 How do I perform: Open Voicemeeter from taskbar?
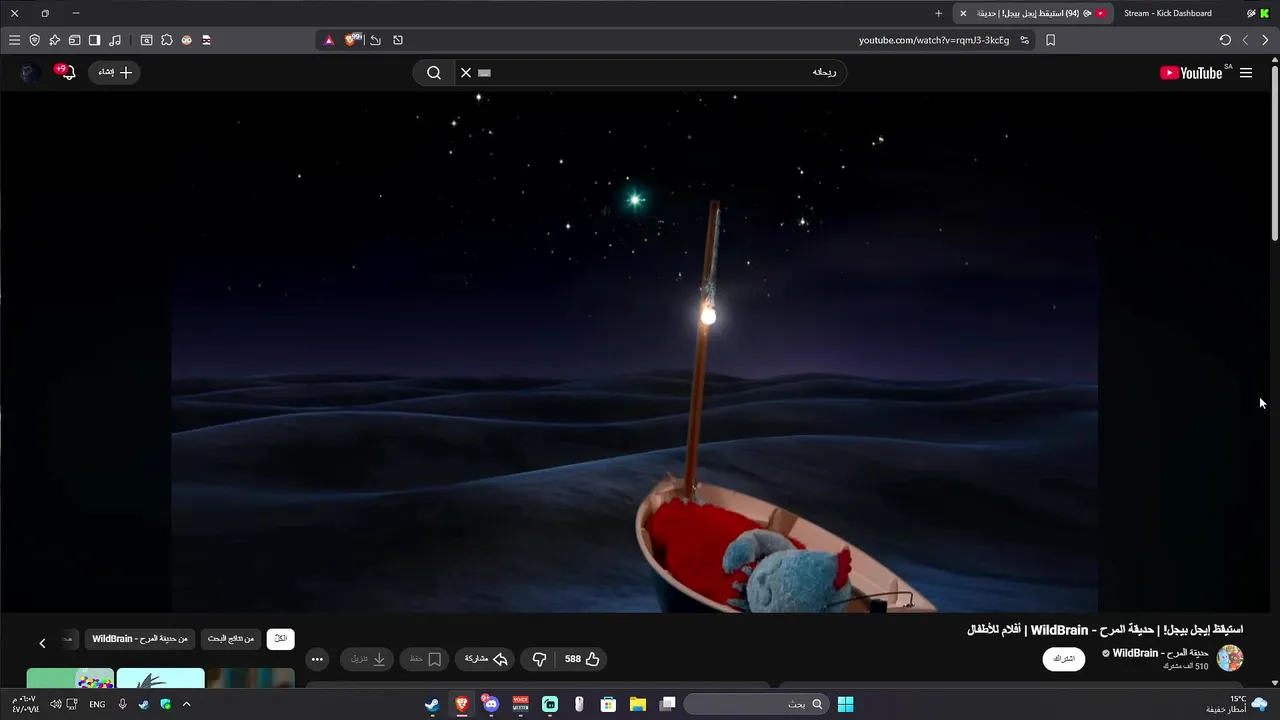point(520,704)
